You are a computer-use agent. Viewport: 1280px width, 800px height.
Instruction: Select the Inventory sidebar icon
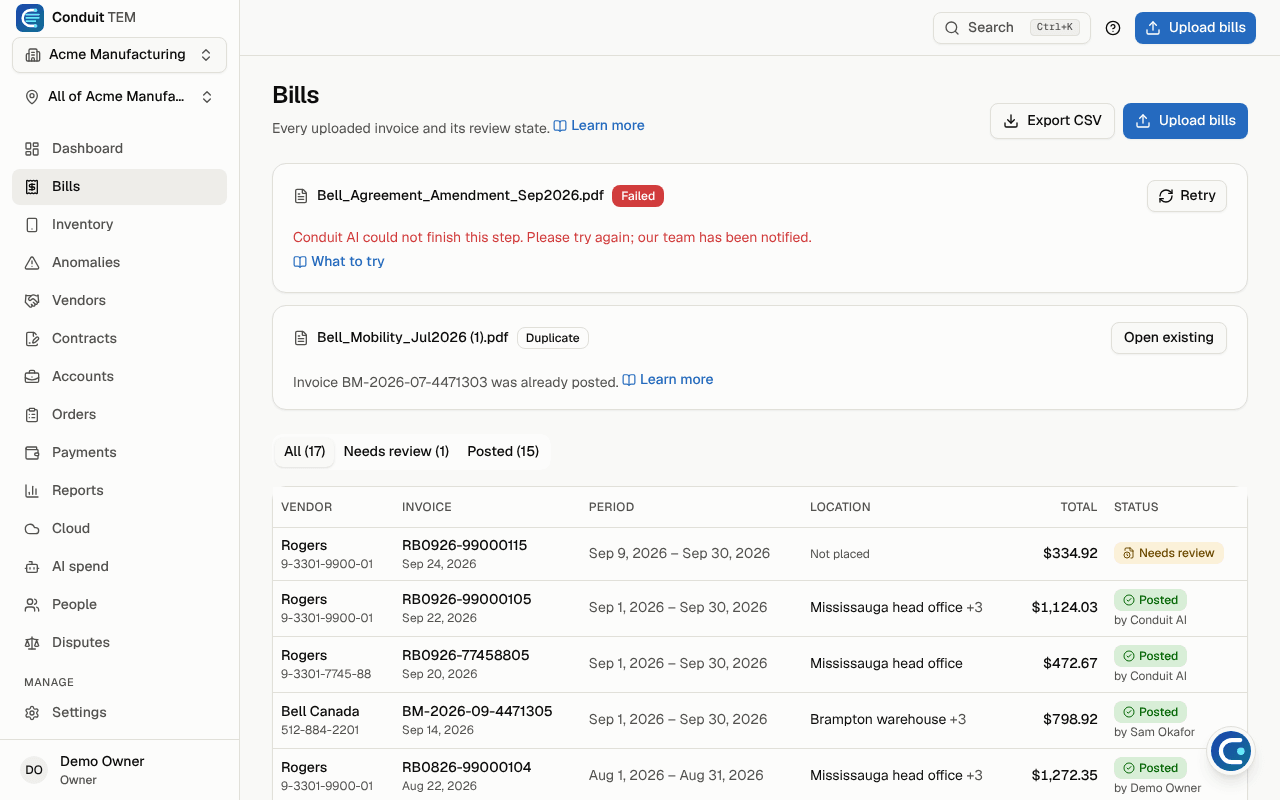pos(32,224)
